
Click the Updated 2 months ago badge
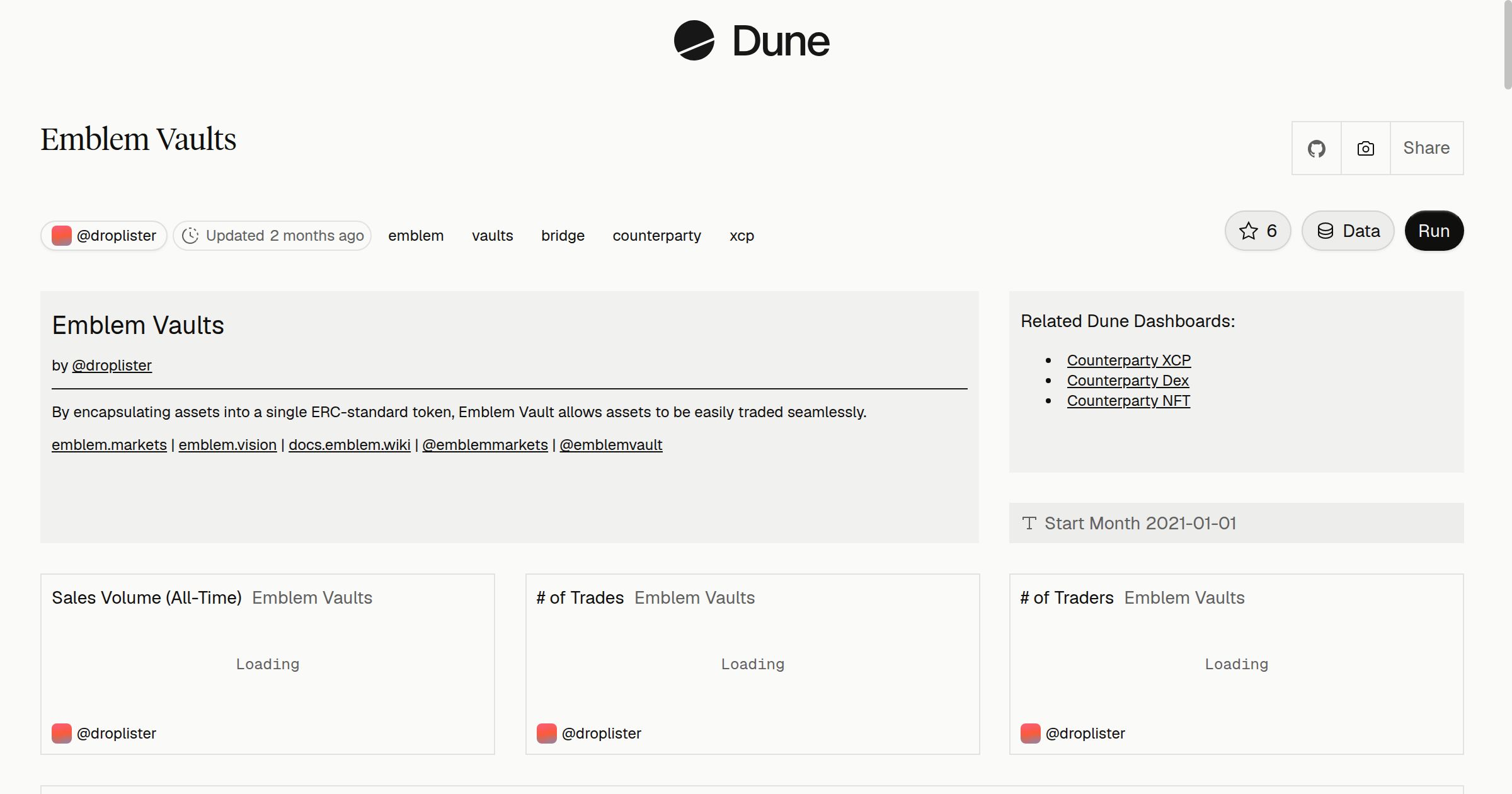[x=272, y=236]
